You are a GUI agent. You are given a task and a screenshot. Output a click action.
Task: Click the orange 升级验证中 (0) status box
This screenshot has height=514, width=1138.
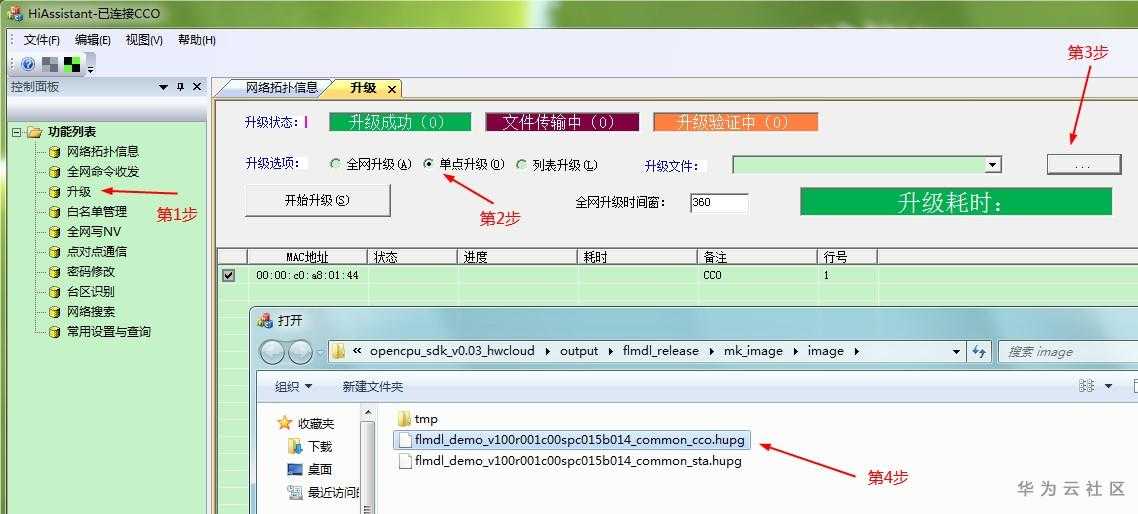click(x=736, y=122)
